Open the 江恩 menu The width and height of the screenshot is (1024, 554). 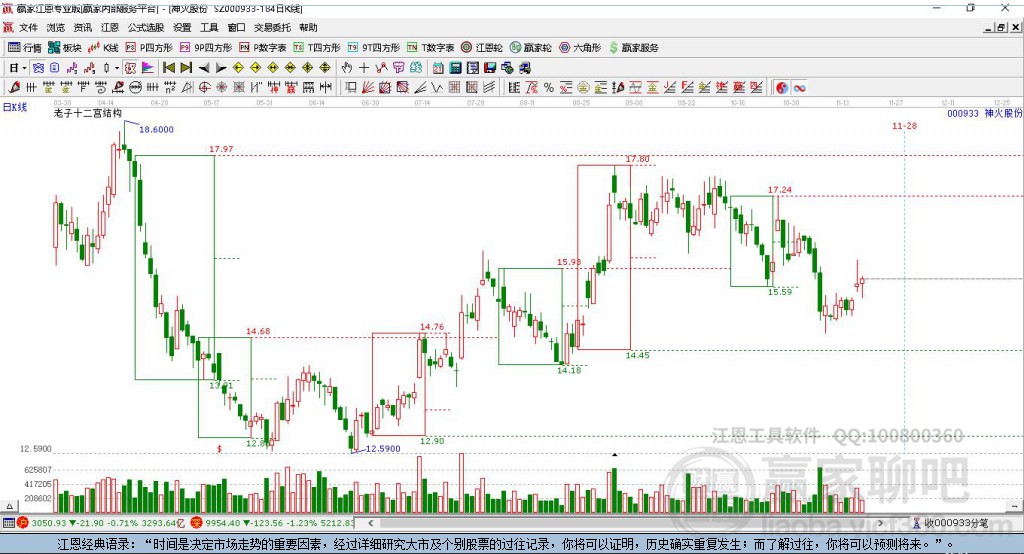[110, 27]
